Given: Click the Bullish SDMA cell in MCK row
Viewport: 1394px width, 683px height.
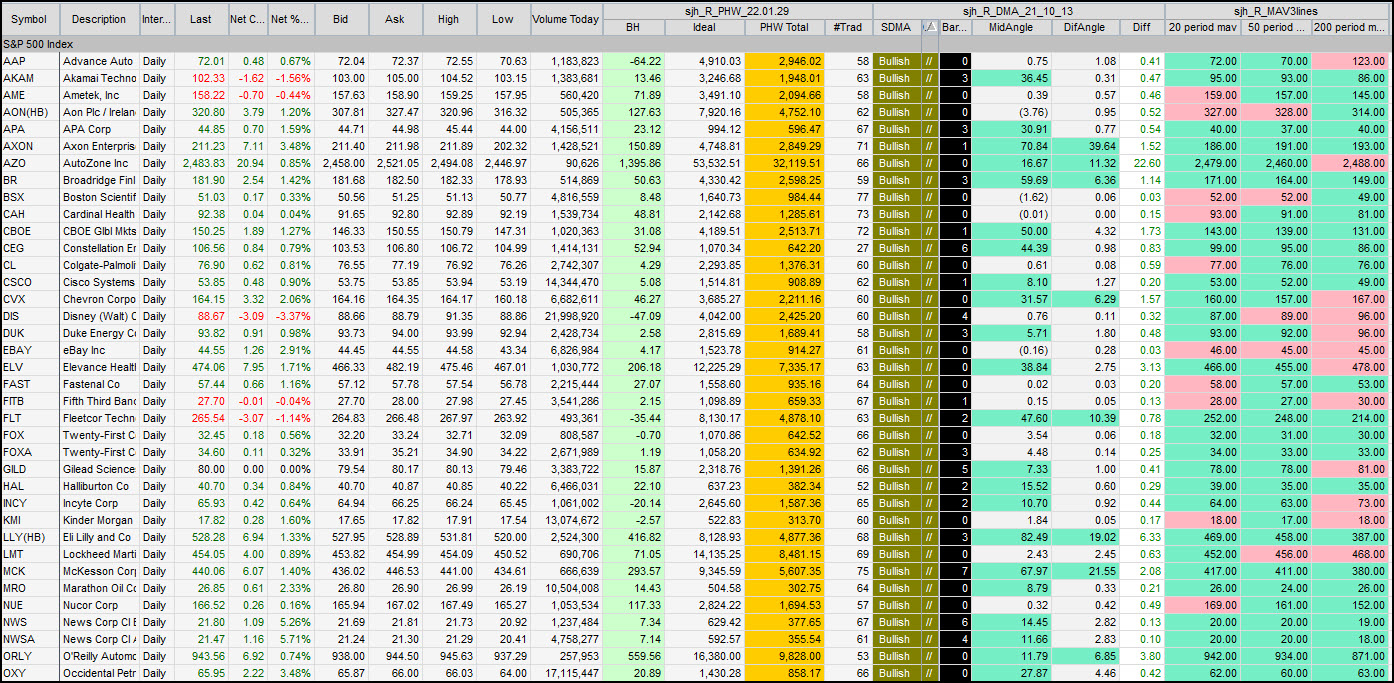Looking at the screenshot, I should click(x=896, y=572).
